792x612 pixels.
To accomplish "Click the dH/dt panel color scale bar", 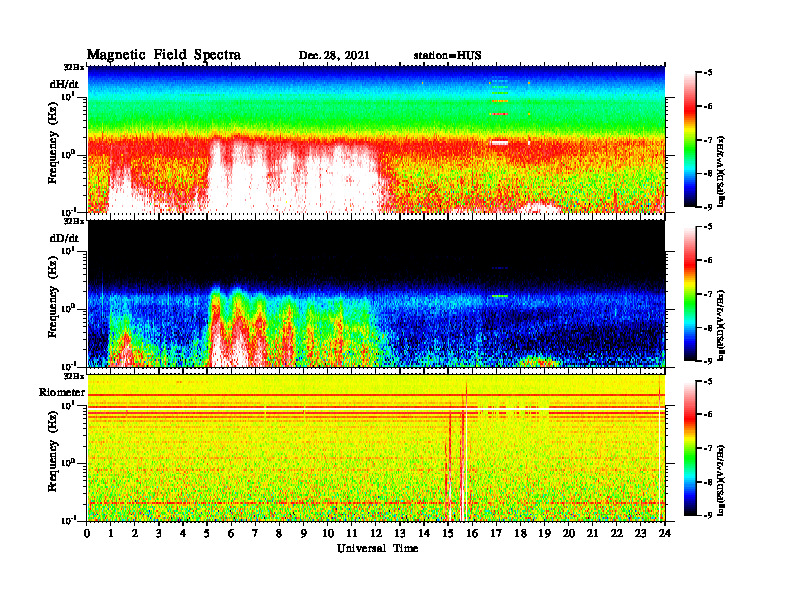I will pyautogui.click(x=690, y=140).
